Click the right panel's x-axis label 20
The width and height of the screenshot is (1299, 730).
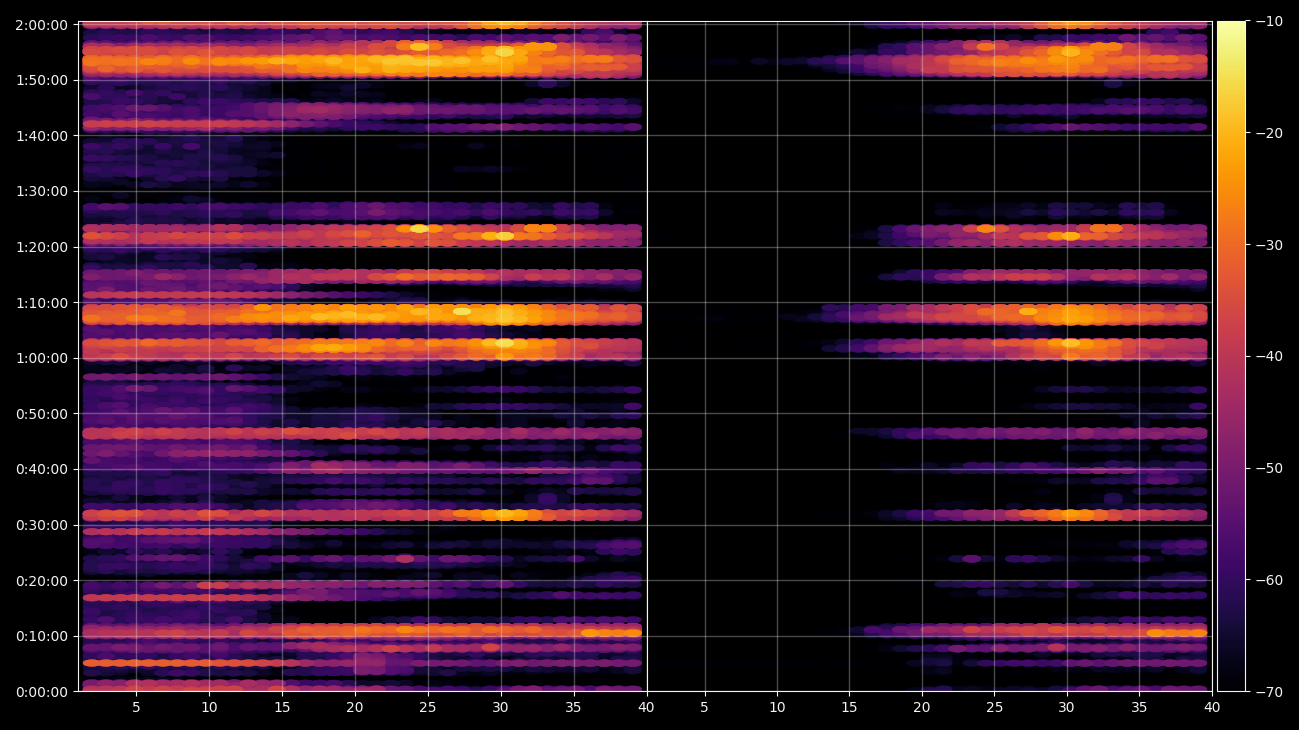pyautogui.click(x=922, y=708)
